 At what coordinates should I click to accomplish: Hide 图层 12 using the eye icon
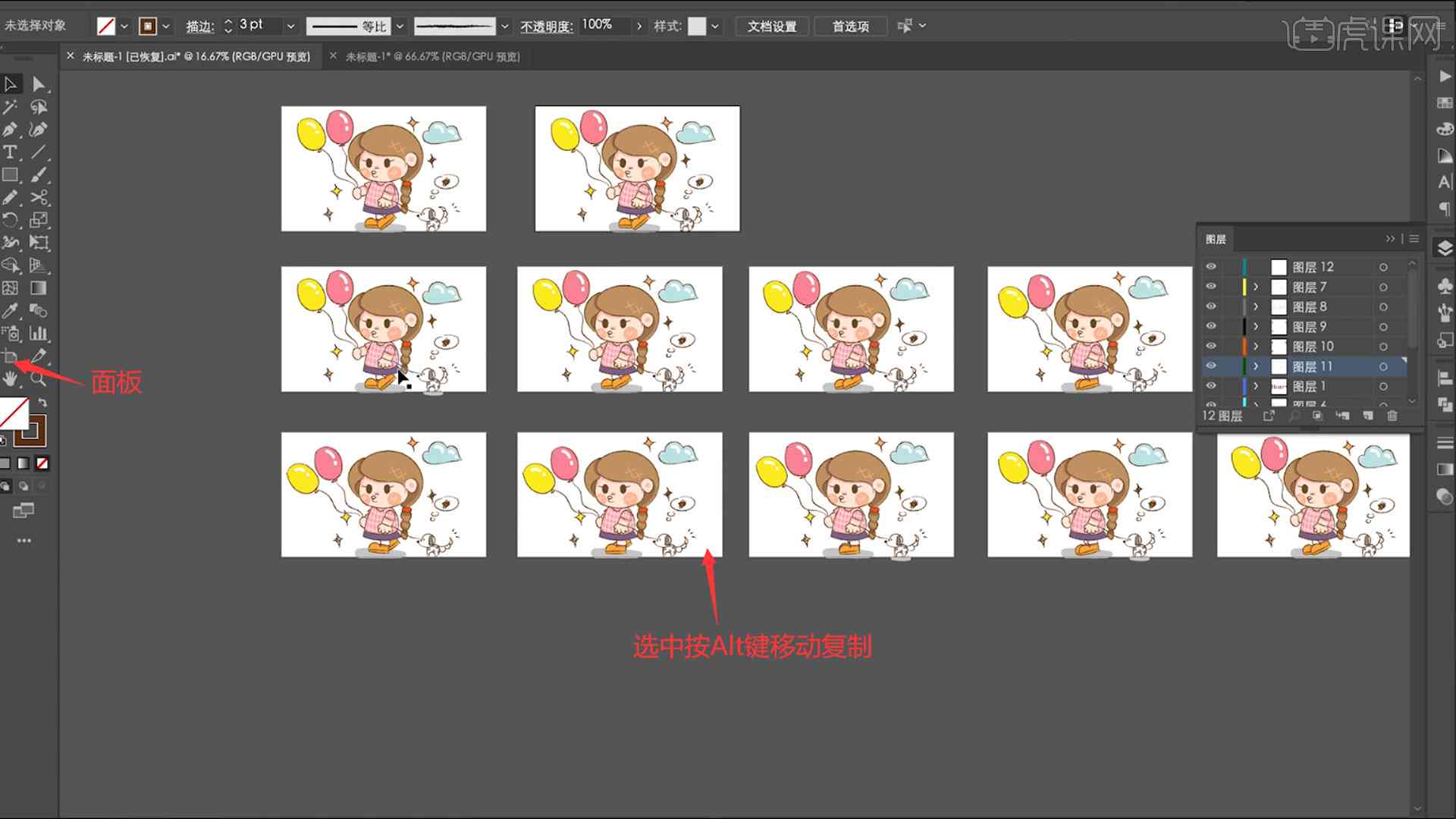[x=1211, y=267]
